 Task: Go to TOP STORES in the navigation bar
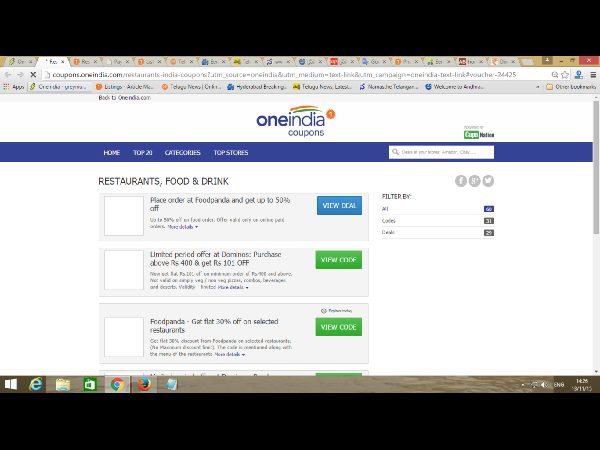click(231, 153)
